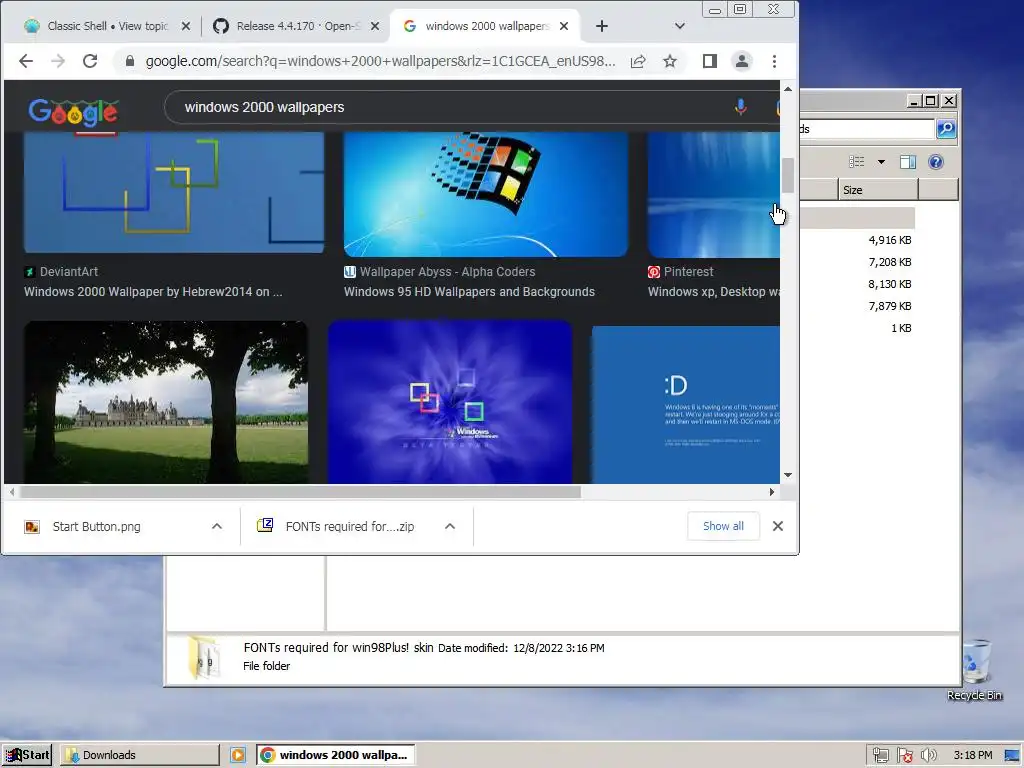Image resolution: width=1024 pixels, height=768 pixels.
Task: Open Explorer help icon
Action: (936, 162)
